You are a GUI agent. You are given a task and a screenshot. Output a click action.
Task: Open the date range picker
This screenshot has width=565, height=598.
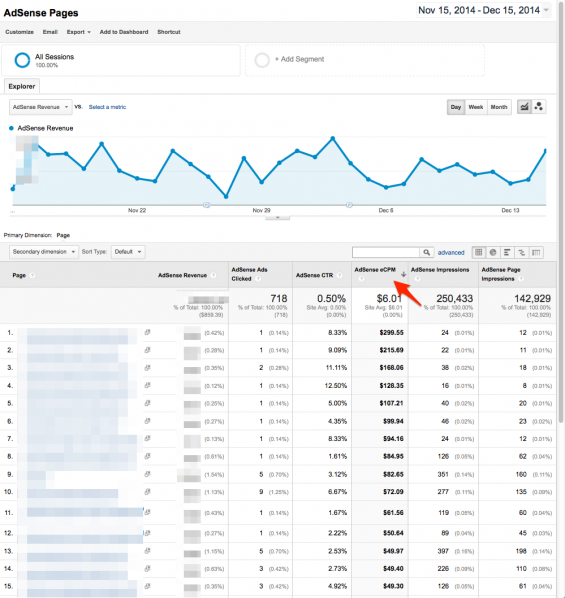tap(483, 10)
